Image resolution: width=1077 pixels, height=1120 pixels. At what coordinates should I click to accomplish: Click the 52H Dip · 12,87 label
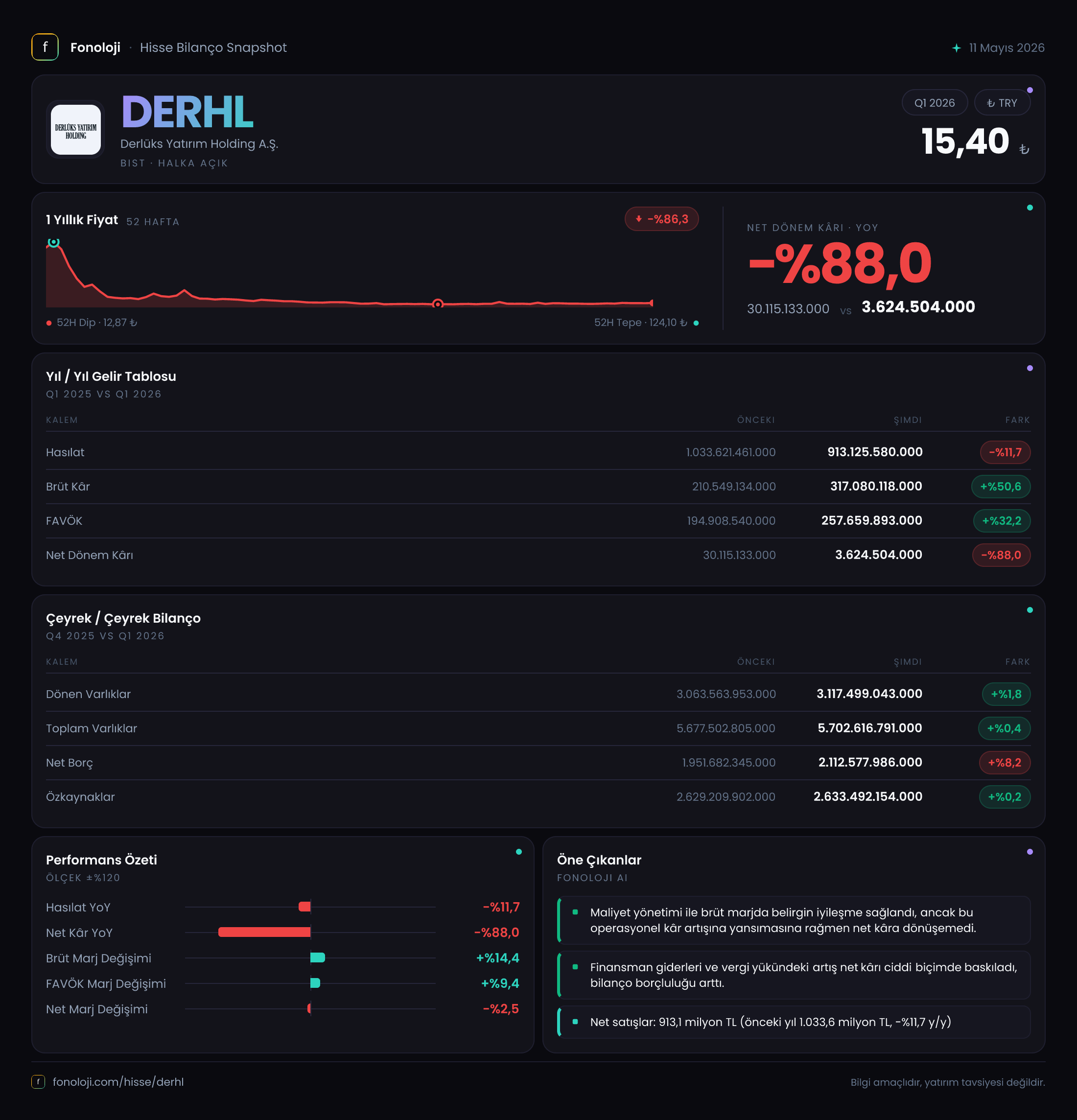tap(96, 323)
